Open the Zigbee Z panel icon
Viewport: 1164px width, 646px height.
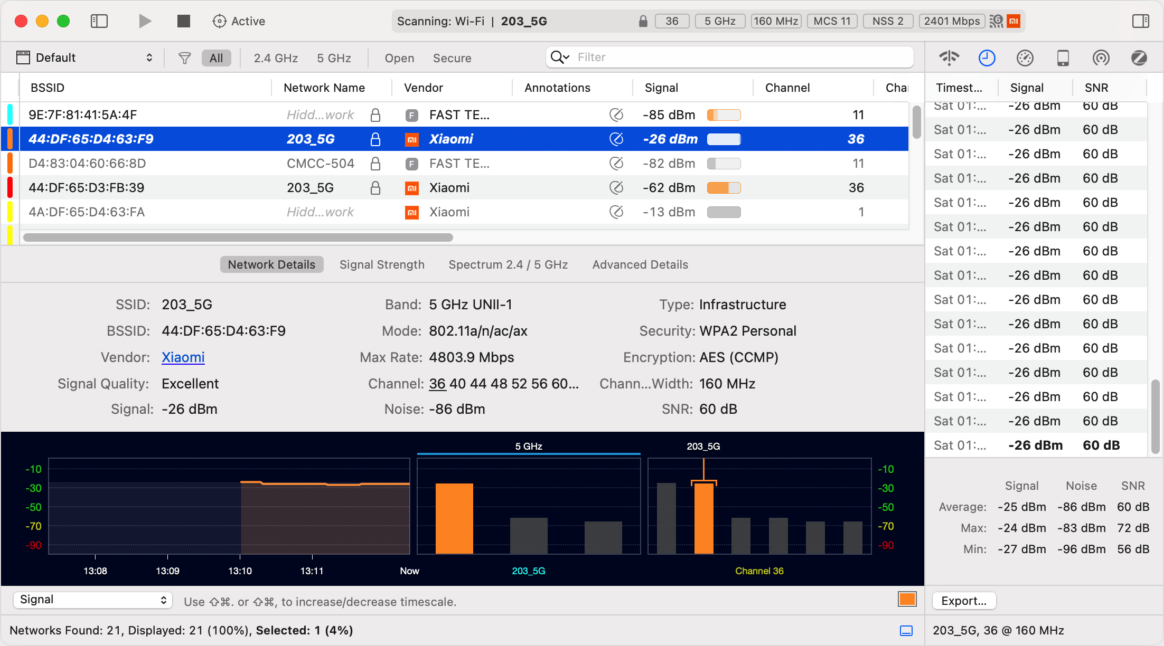pos(1139,57)
